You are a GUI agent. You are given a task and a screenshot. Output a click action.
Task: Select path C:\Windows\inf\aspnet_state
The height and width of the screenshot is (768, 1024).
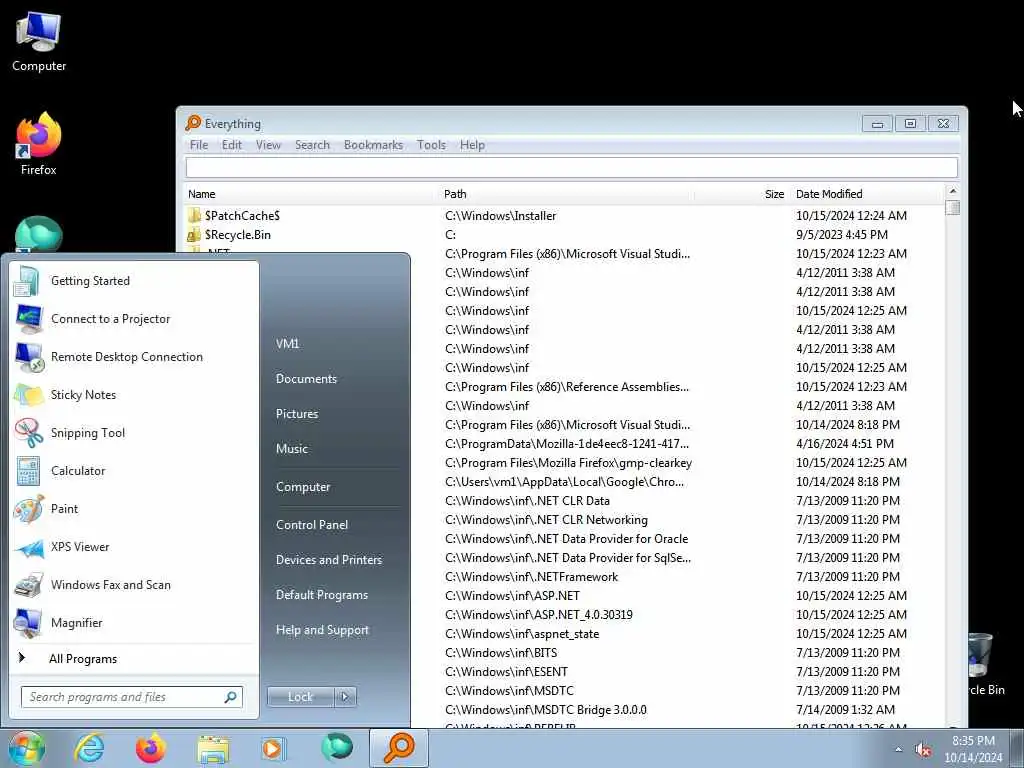[x=522, y=633]
